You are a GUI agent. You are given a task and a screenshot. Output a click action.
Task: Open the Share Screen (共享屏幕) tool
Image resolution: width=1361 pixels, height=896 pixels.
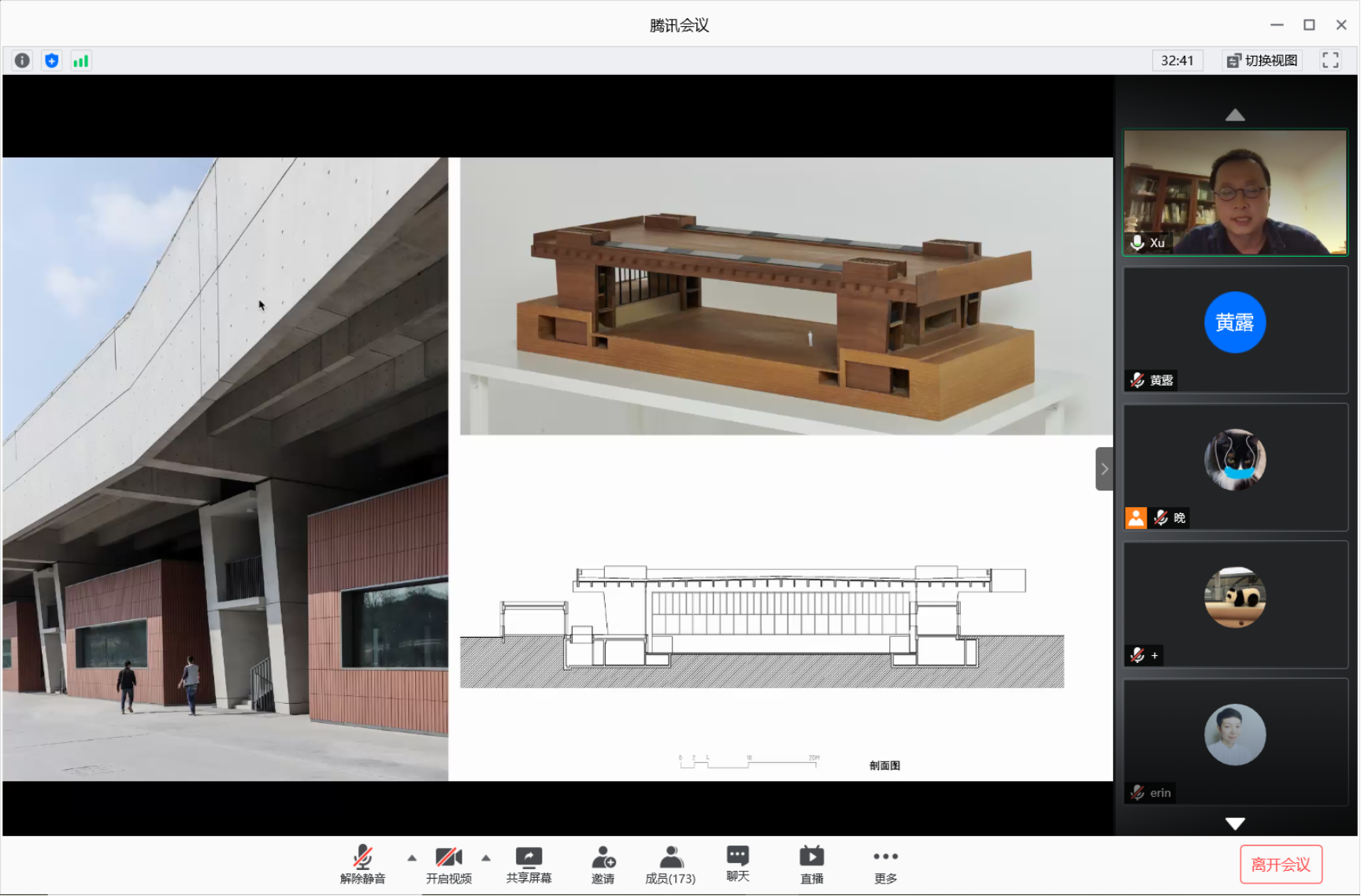point(528,865)
